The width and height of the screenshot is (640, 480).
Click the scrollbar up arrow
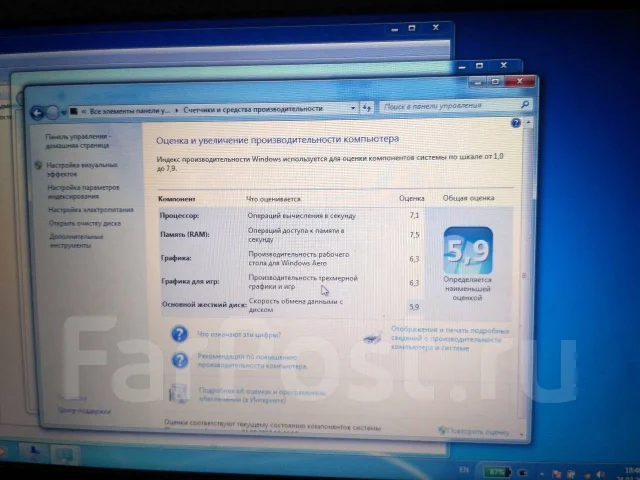[x=528, y=122]
